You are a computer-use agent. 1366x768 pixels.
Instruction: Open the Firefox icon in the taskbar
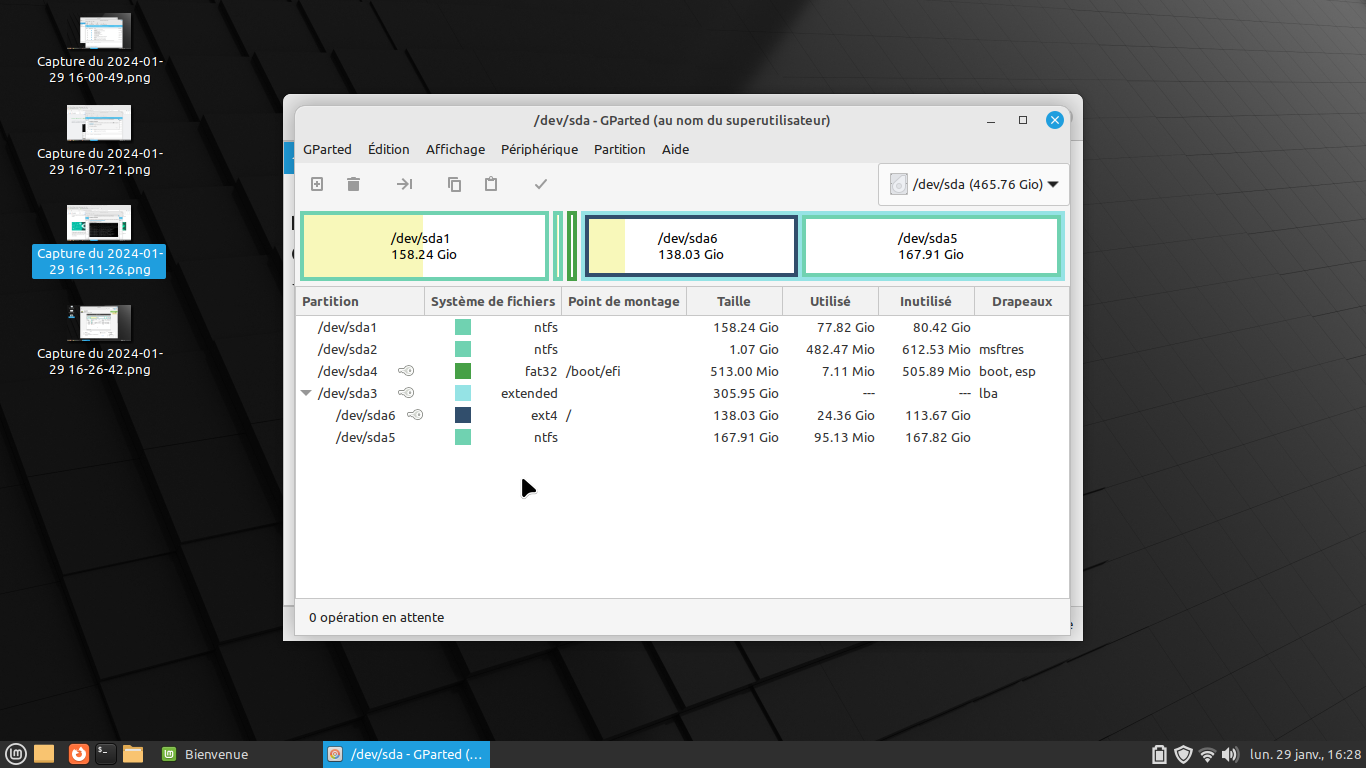pyautogui.click(x=78, y=754)
